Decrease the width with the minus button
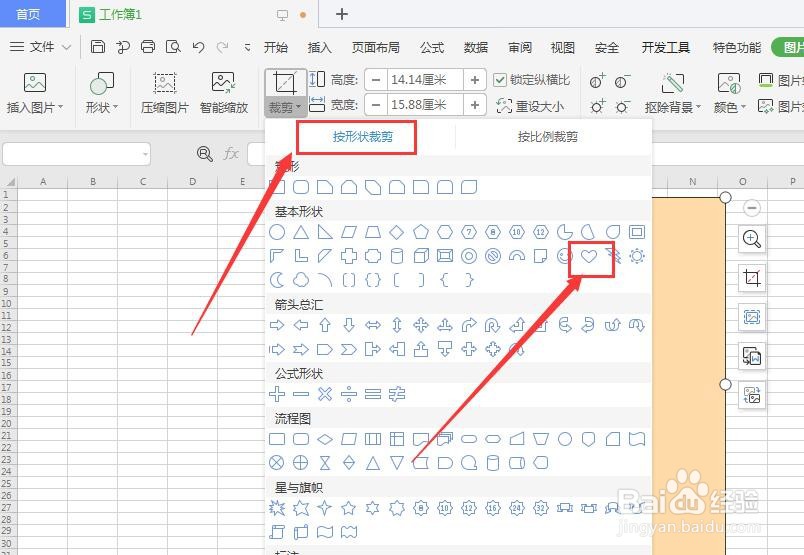This screenshot has height=555, width=804. click(376, 105)
